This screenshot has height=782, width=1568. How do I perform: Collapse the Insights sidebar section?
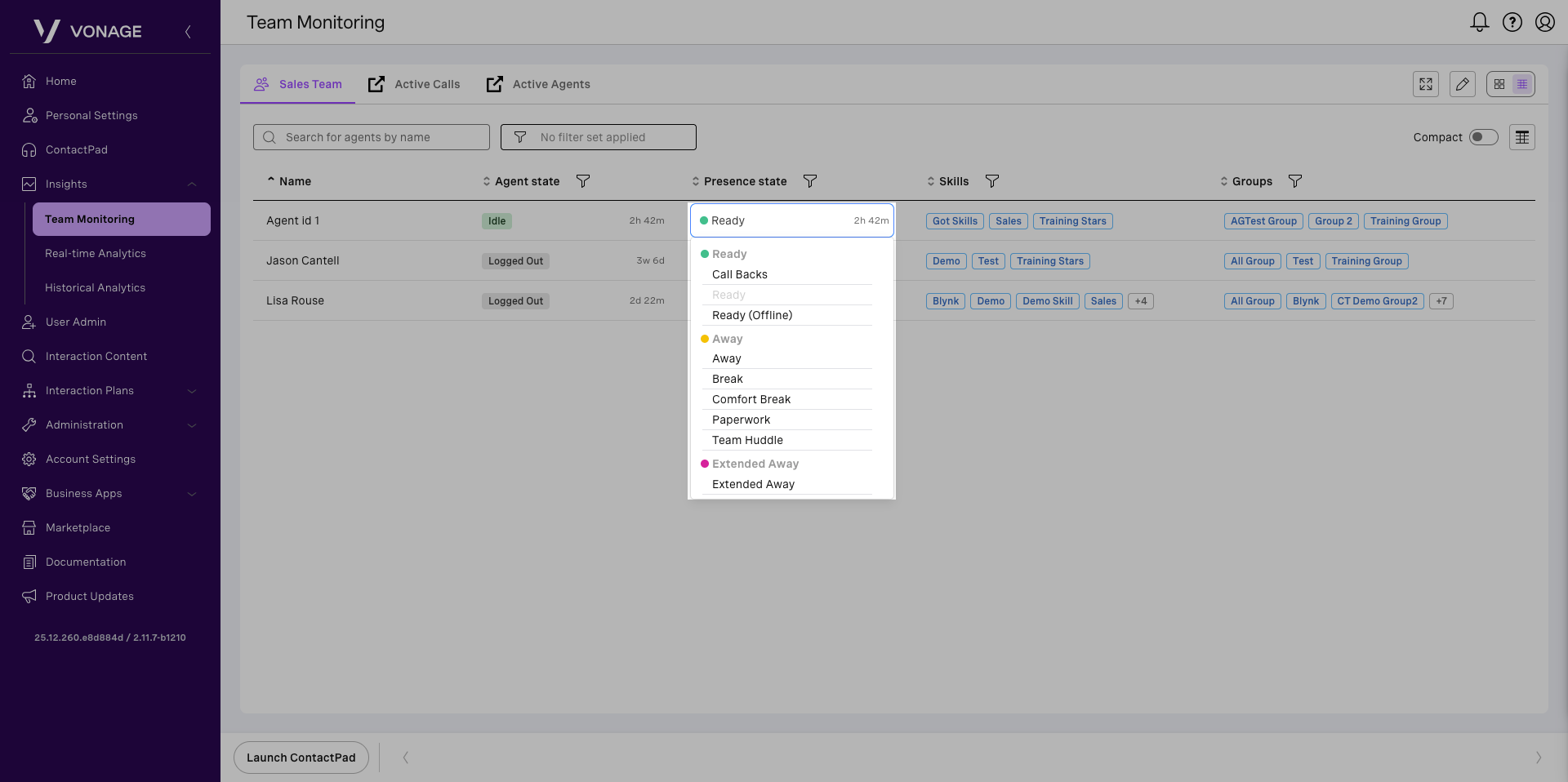[192, 184]
